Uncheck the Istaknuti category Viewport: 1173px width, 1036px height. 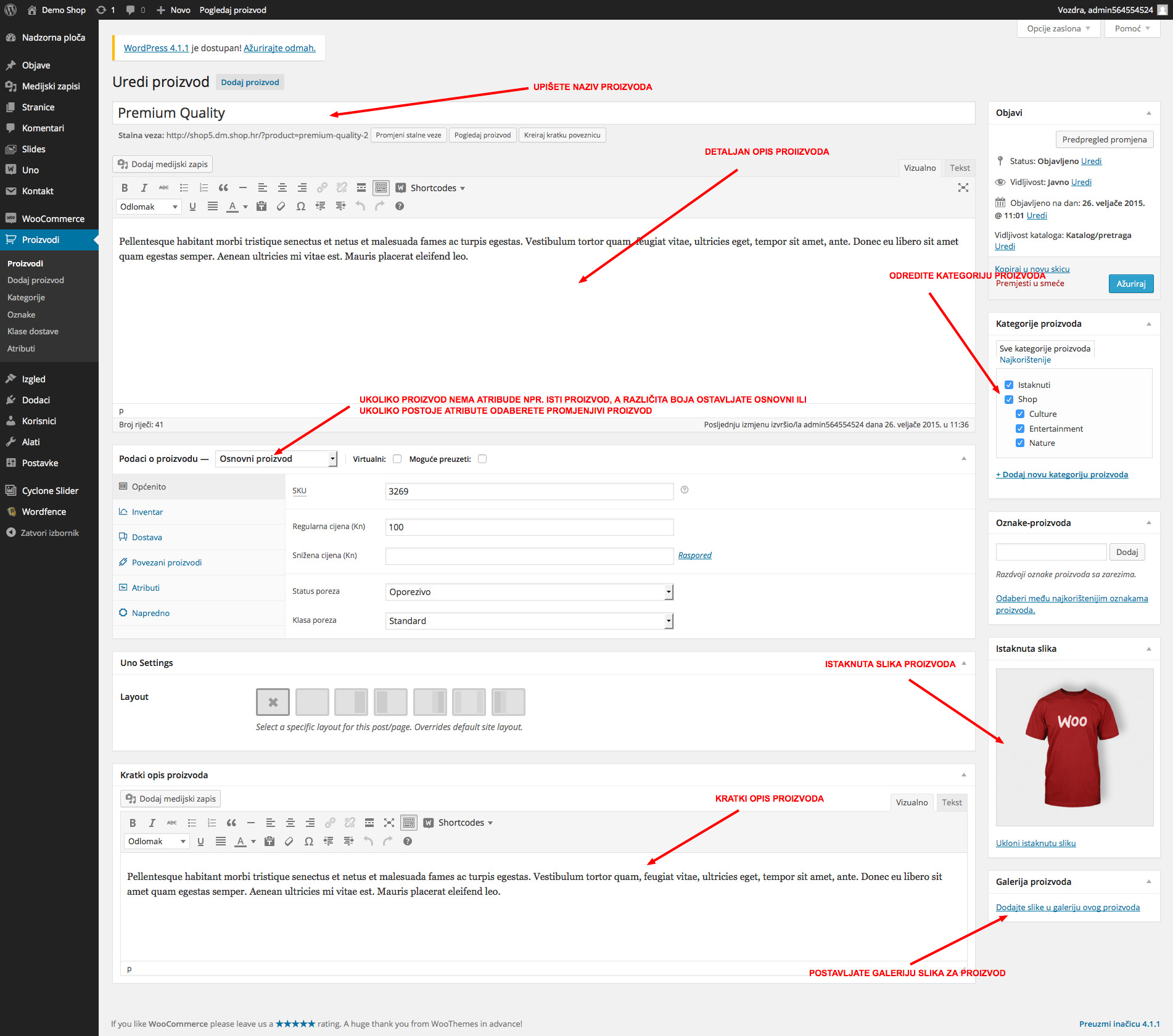tap(1009, 385)
